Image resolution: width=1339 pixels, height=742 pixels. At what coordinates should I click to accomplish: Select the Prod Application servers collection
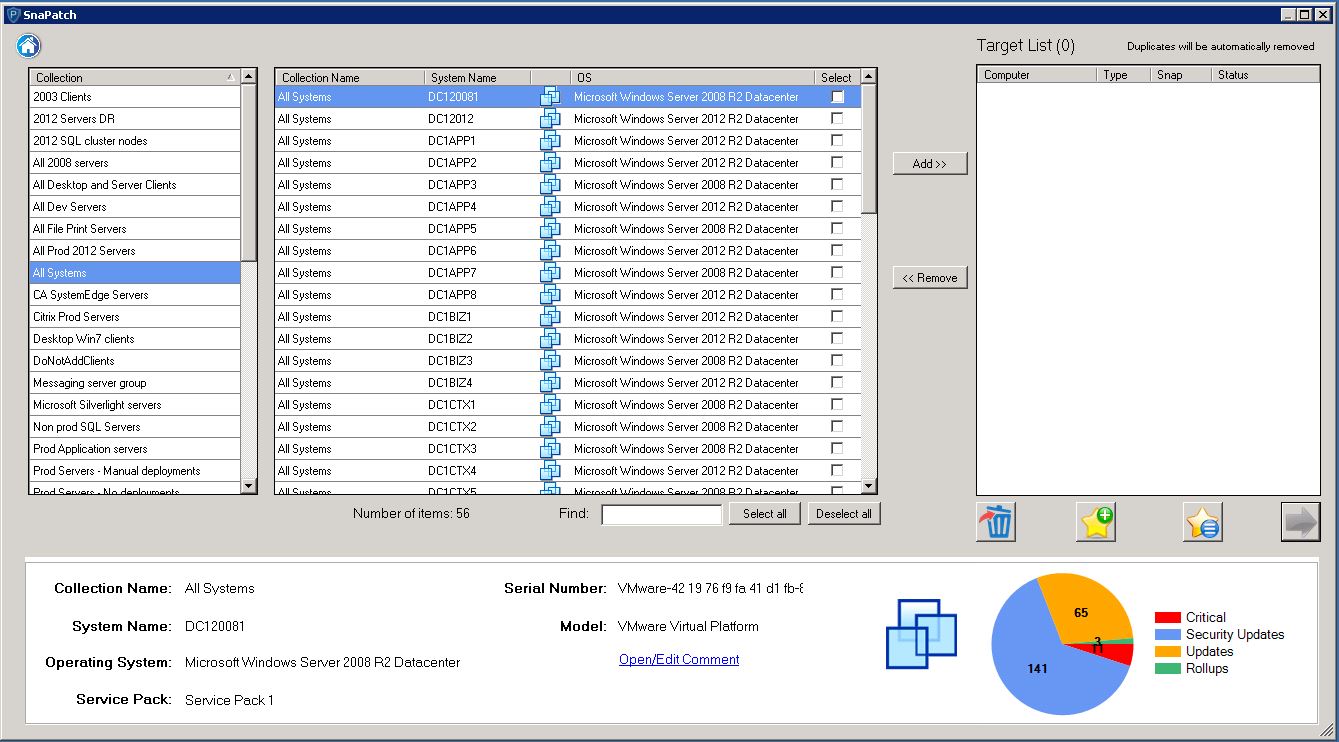pyautogui.click(x=135, y=449)
